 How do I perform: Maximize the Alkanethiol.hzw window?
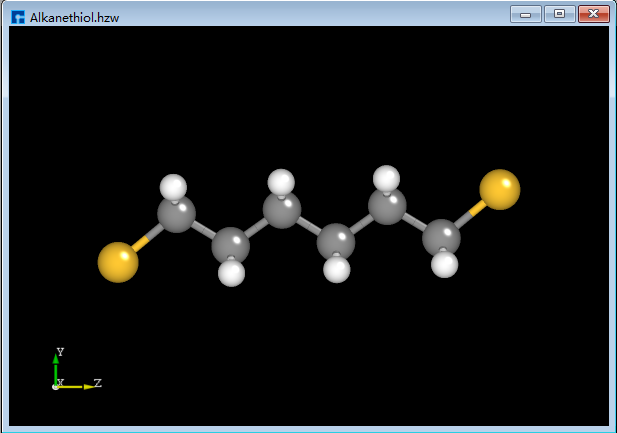[558, 15]
